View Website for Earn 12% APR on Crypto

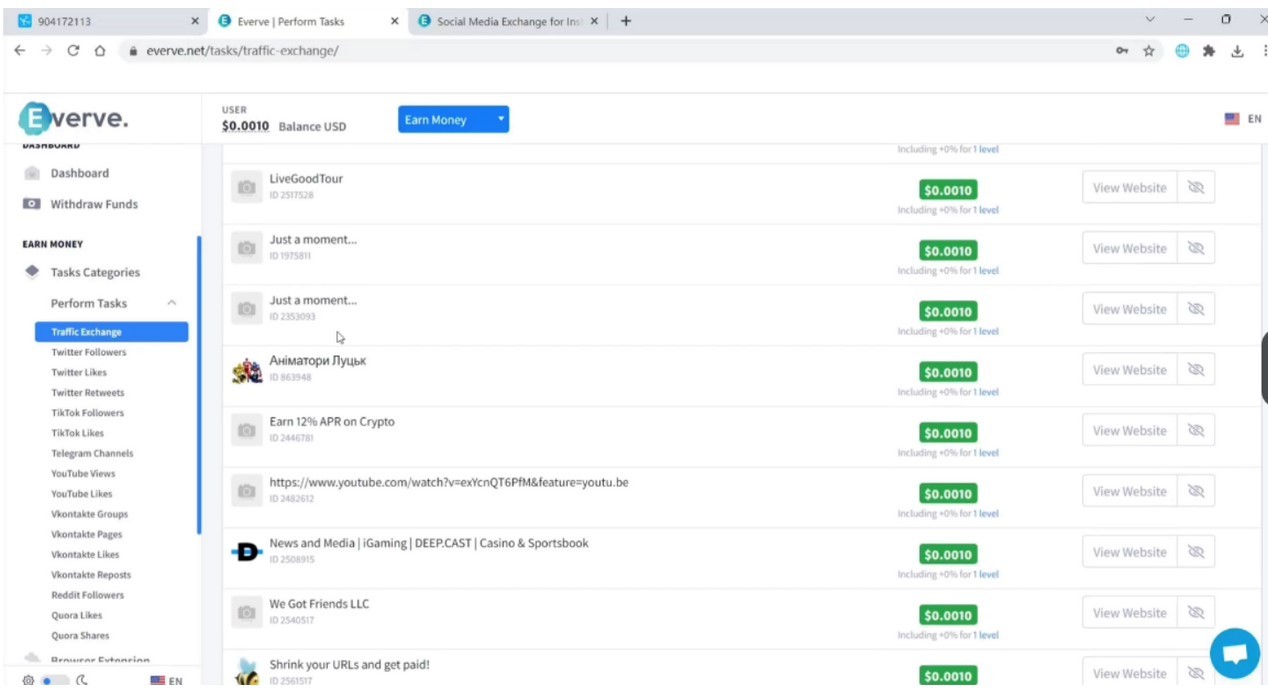(1129, 431)
